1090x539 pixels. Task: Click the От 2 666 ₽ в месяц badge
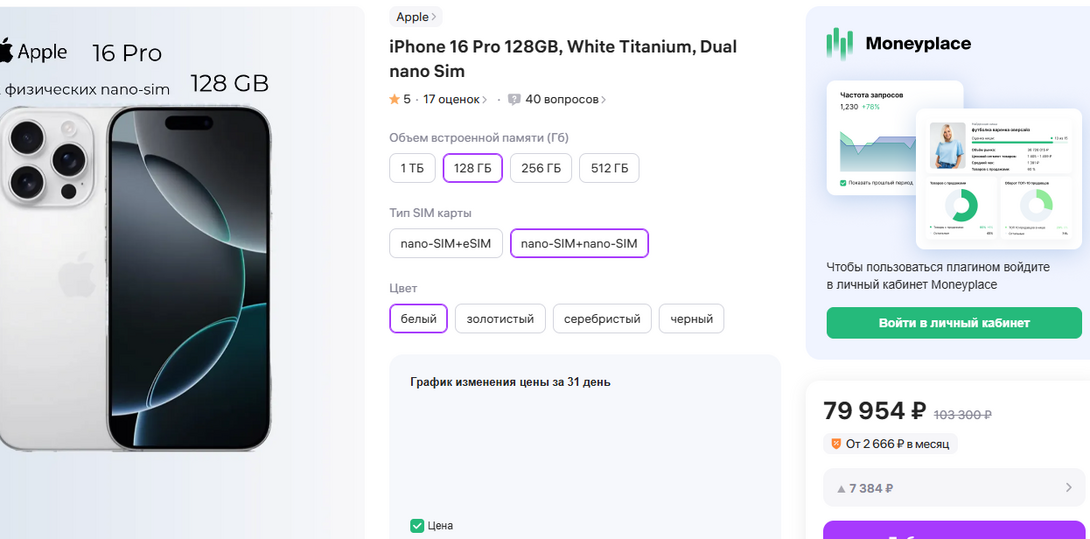[890, 443]
